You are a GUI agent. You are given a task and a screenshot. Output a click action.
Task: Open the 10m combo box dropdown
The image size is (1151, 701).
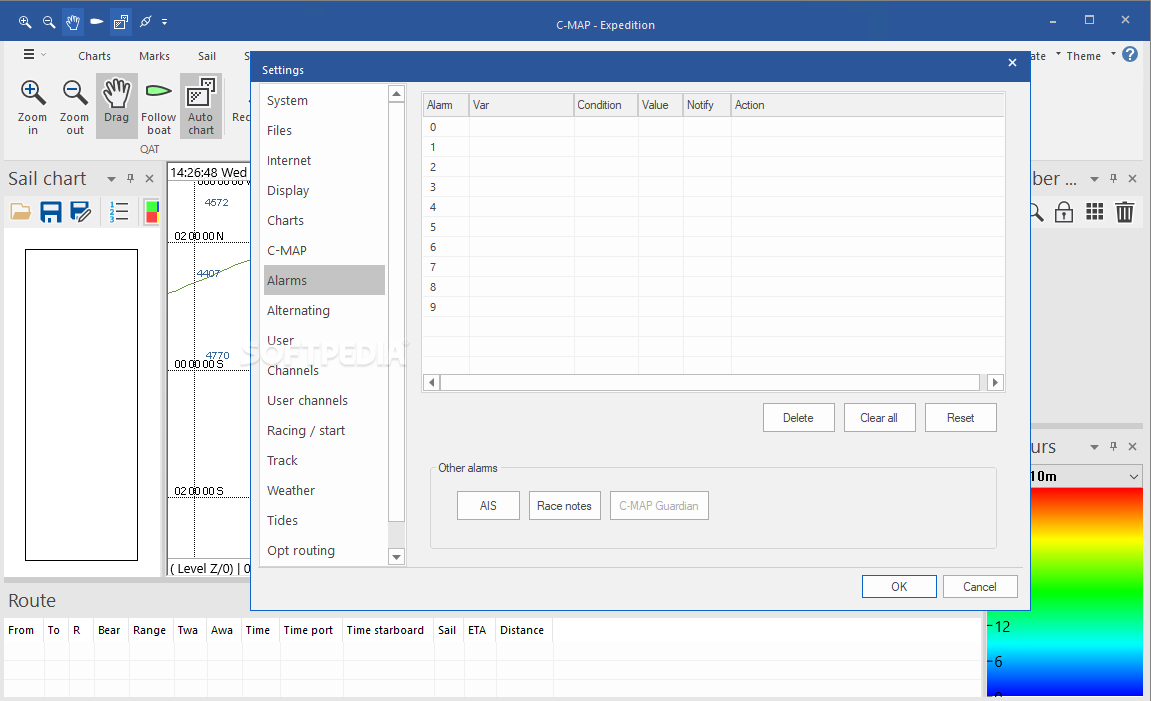(1133, 476)
